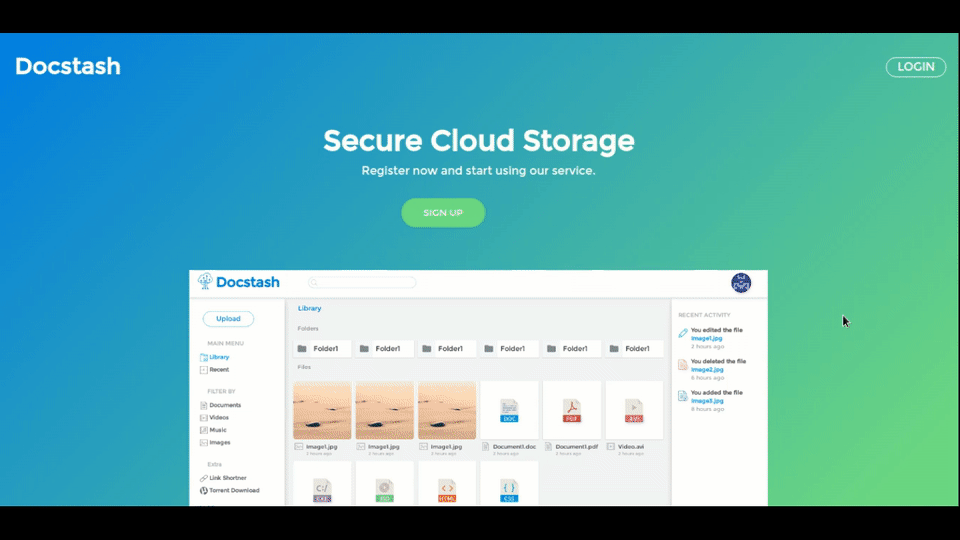Click the blue CSS file icon
The image size is (960, 540).
pyautogui.click(x=509, y=489)
